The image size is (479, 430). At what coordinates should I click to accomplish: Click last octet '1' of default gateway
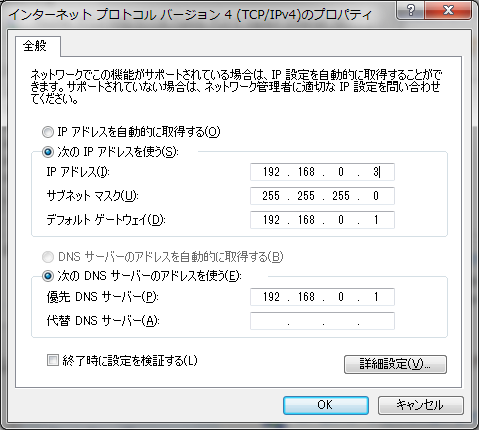coord(376,220)
